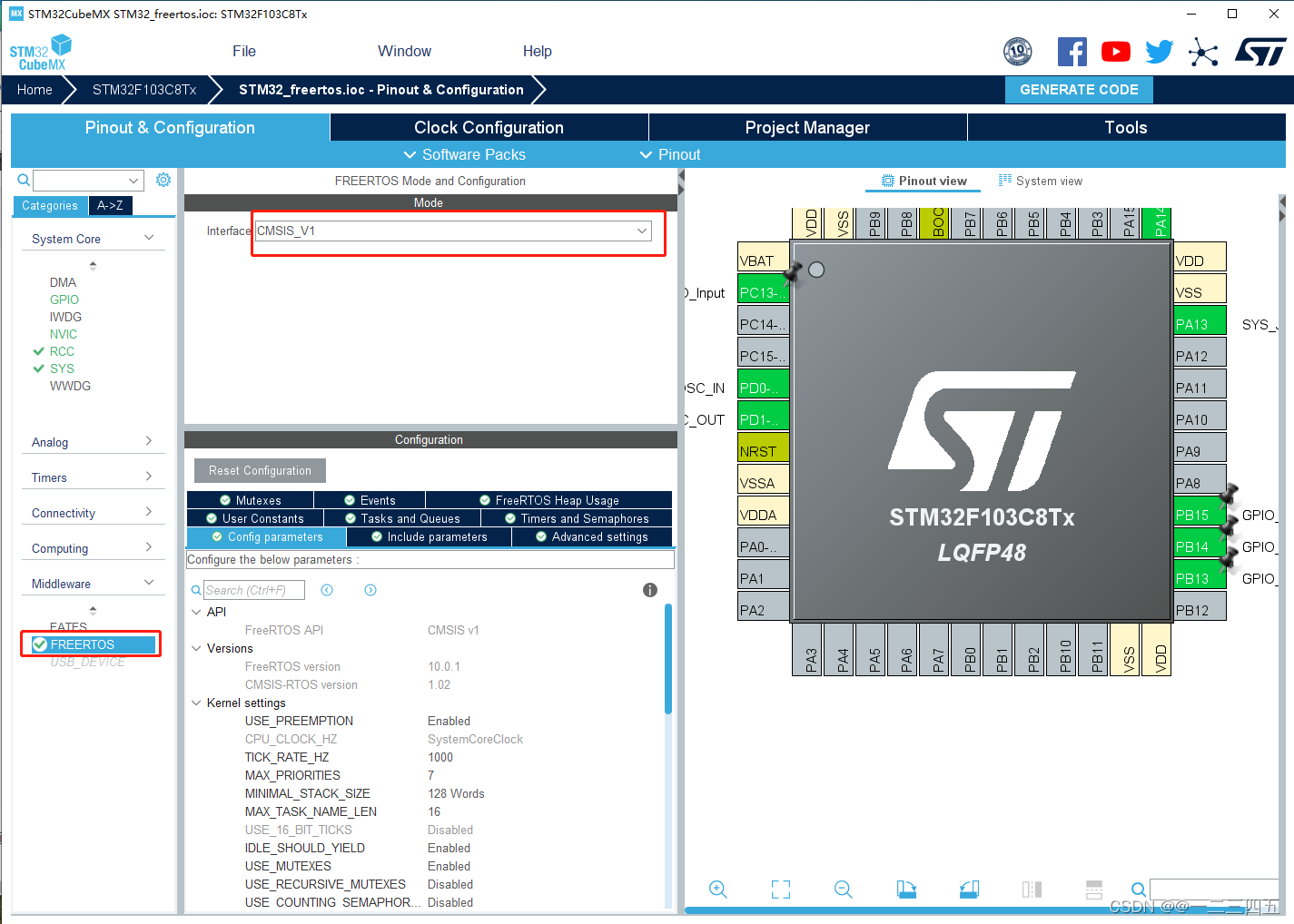Viewport: 1294px width, 924px height.
Task: Click the GENERATE CODE button
Action: (1079, 90)
